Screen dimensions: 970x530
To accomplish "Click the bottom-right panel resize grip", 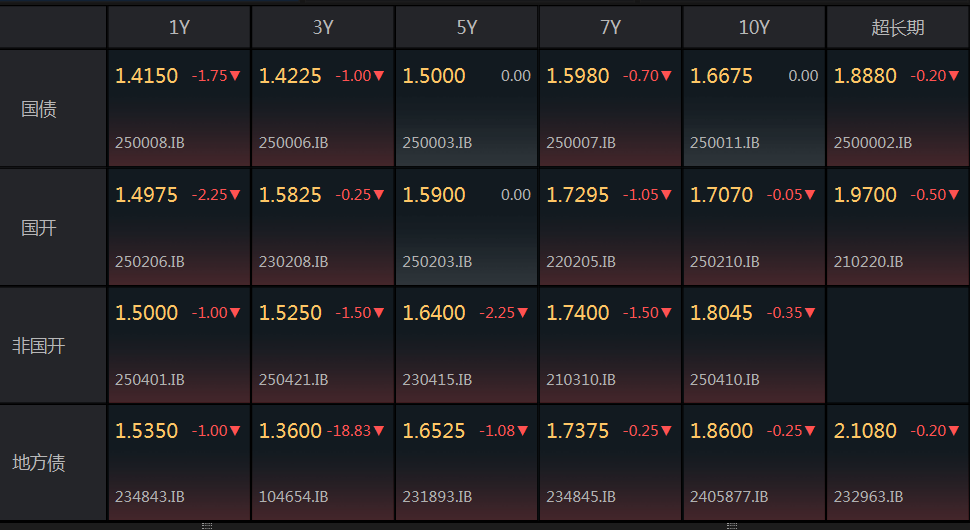I will 732,526.
